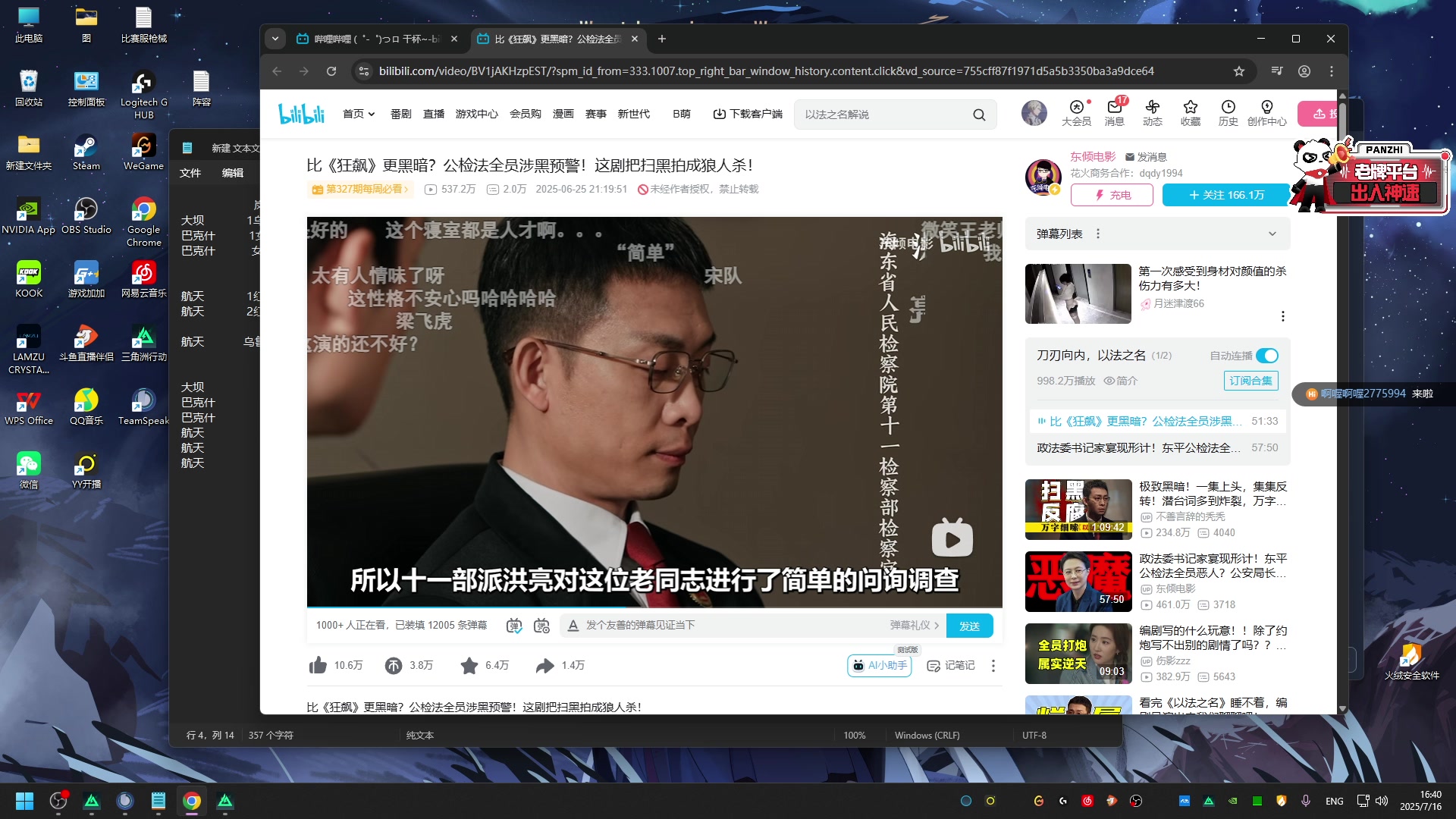The image size is (1456, 819).
Task: Open the 历史 history clock icon
Action: click(x=1228, y=113)
